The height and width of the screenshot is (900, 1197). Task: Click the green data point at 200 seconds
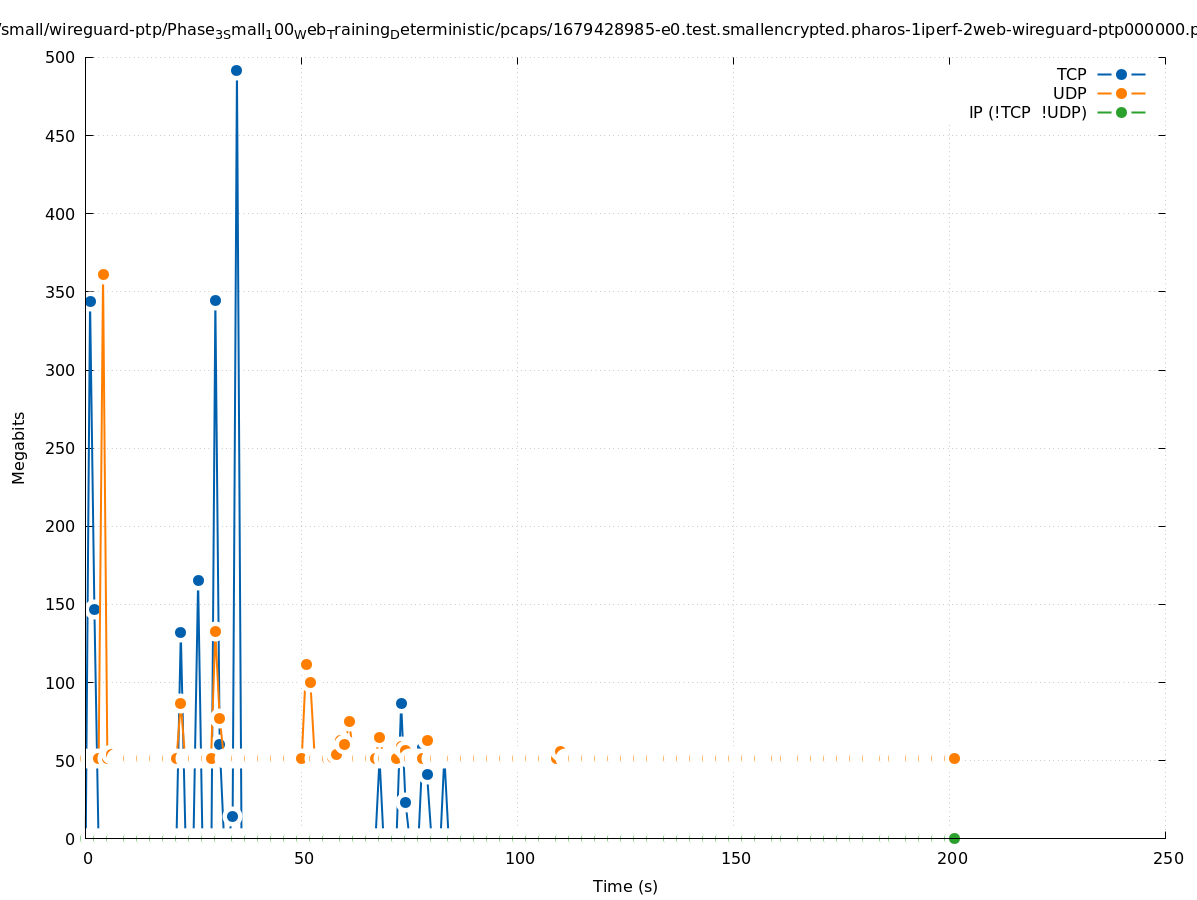954,838
